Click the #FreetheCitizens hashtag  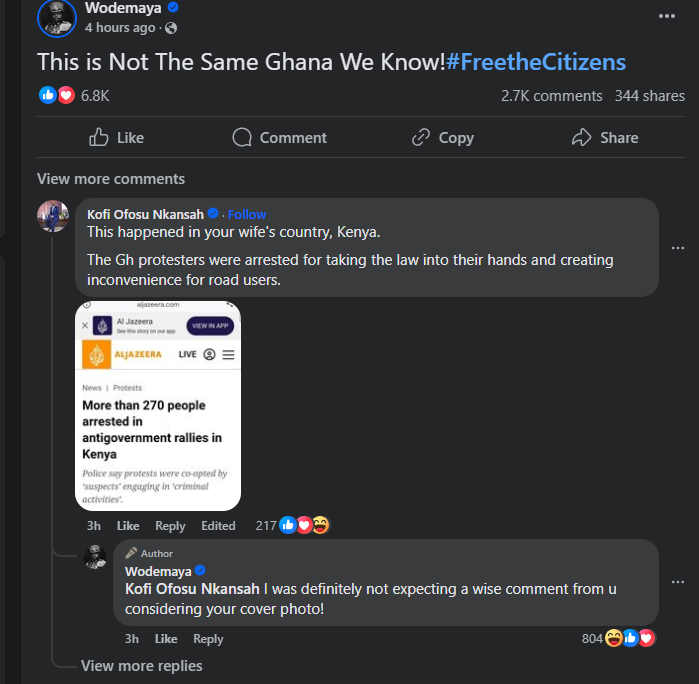tap(536, 62)
